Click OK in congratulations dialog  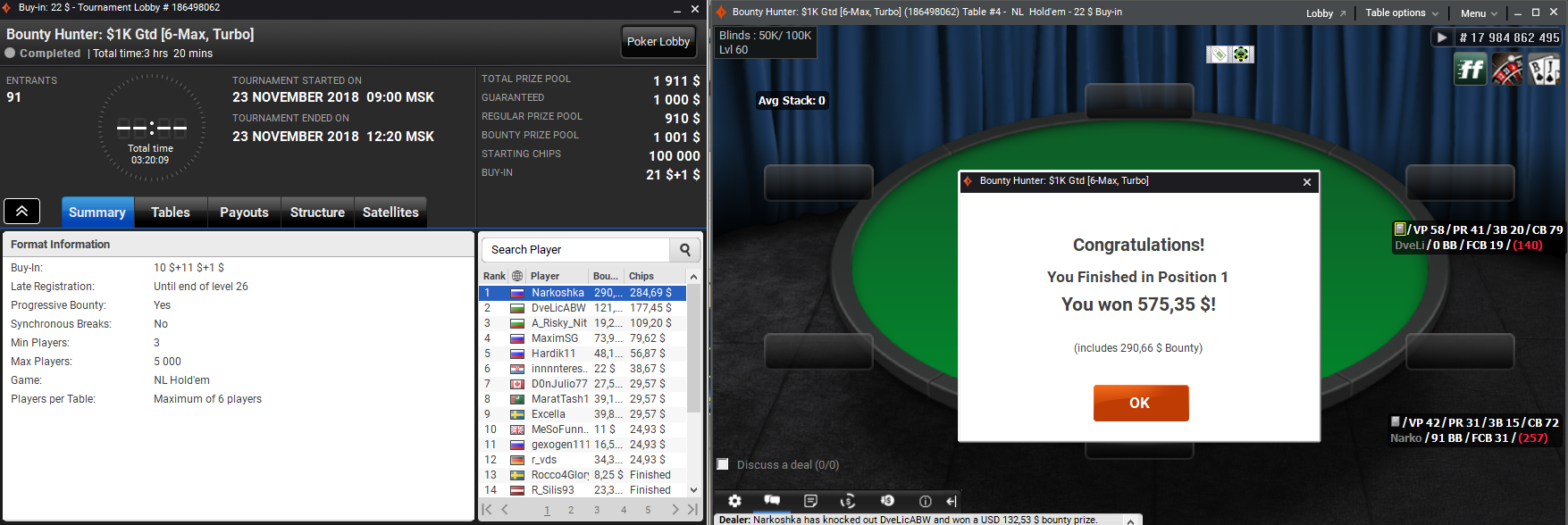[1141, 403]
